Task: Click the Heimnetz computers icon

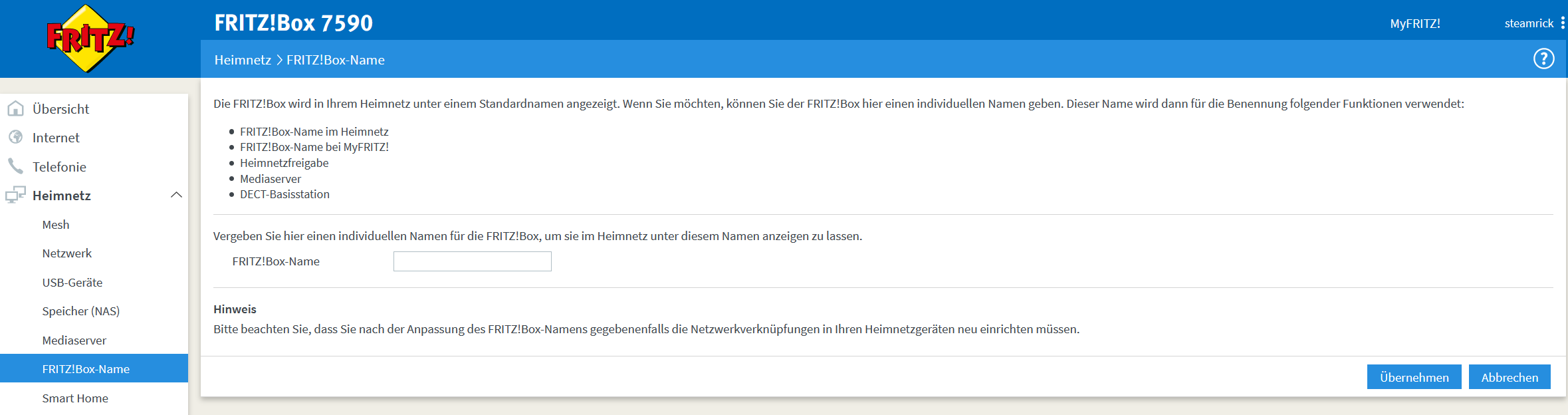Action: click(15, 195)
